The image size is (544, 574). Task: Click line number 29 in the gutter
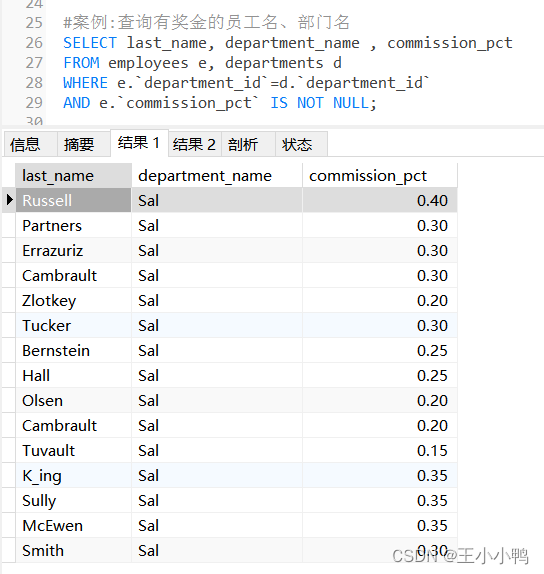coord(34,103)
